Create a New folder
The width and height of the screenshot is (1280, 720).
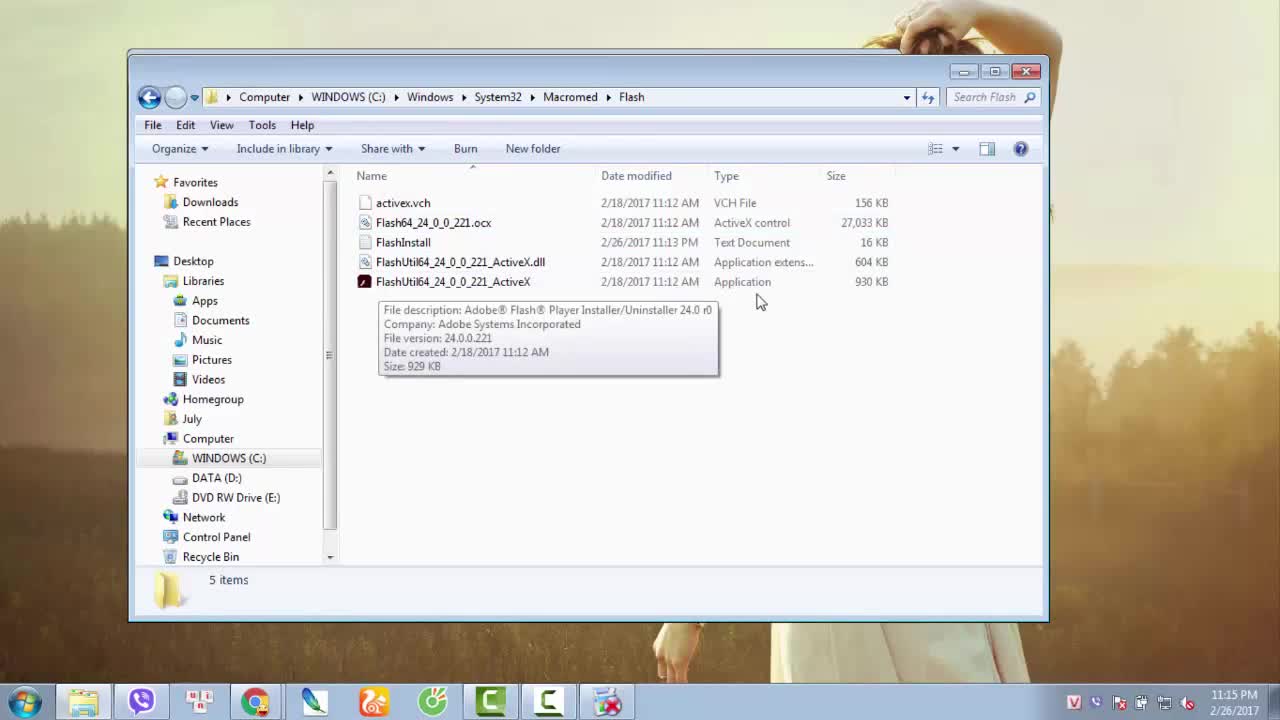pyautogui.click(x=533, y=149)
